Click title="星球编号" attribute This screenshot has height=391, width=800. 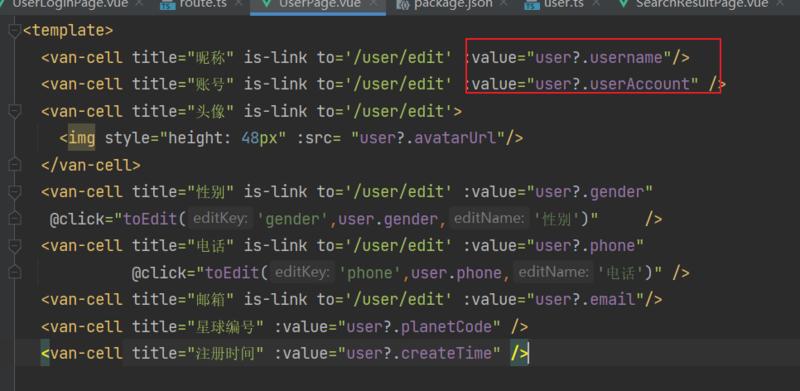click(x=197, y=326)
